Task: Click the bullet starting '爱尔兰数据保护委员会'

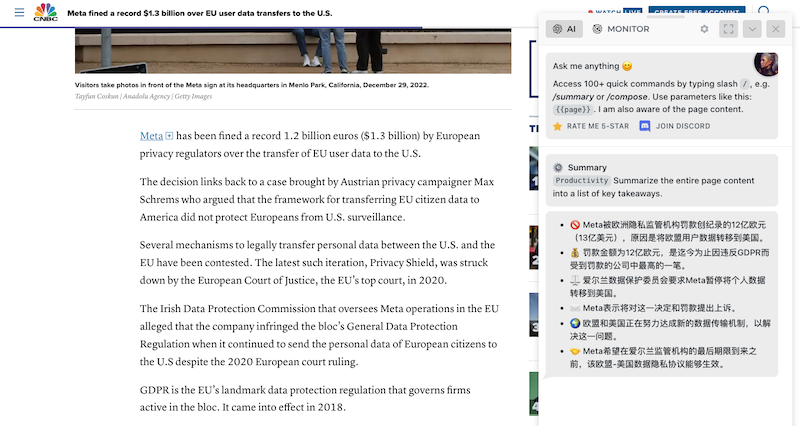Action: (669, 286)
